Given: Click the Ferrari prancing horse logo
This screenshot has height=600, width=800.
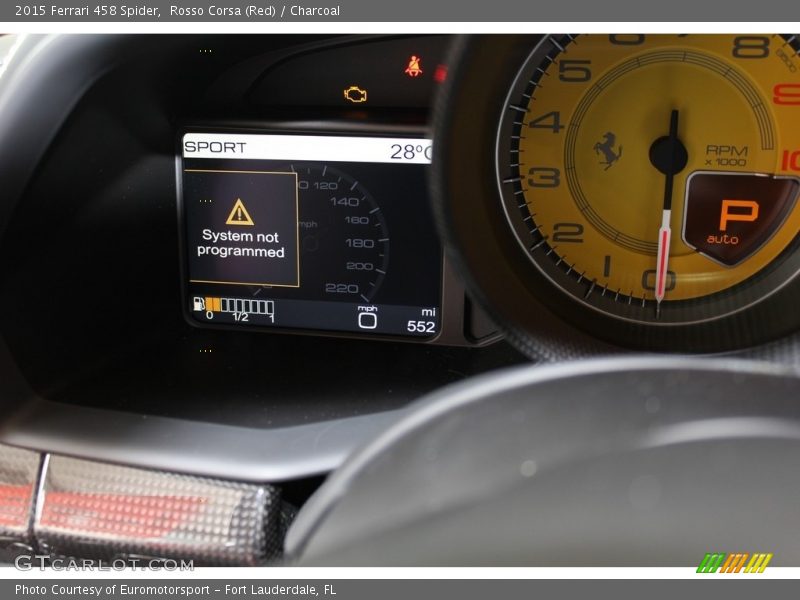Looking at the screenshot, I should click(x=607, y=150).
